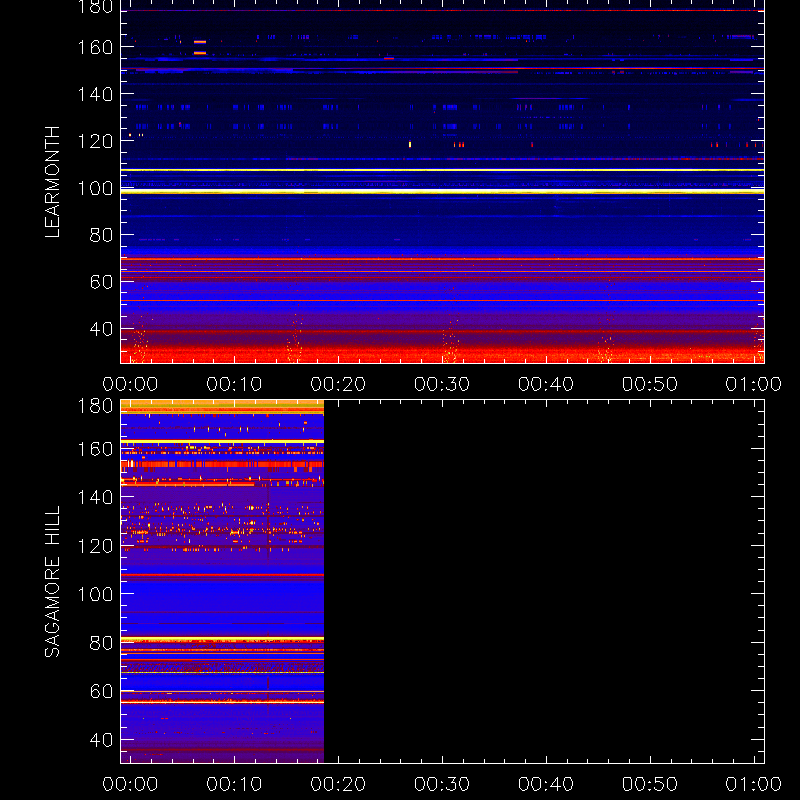The width and height of the screenshot is (800, 800).
Task: Select the 160 frequency label on Learmonth plot
Action: pyautogui.click(x=95, y=47)
